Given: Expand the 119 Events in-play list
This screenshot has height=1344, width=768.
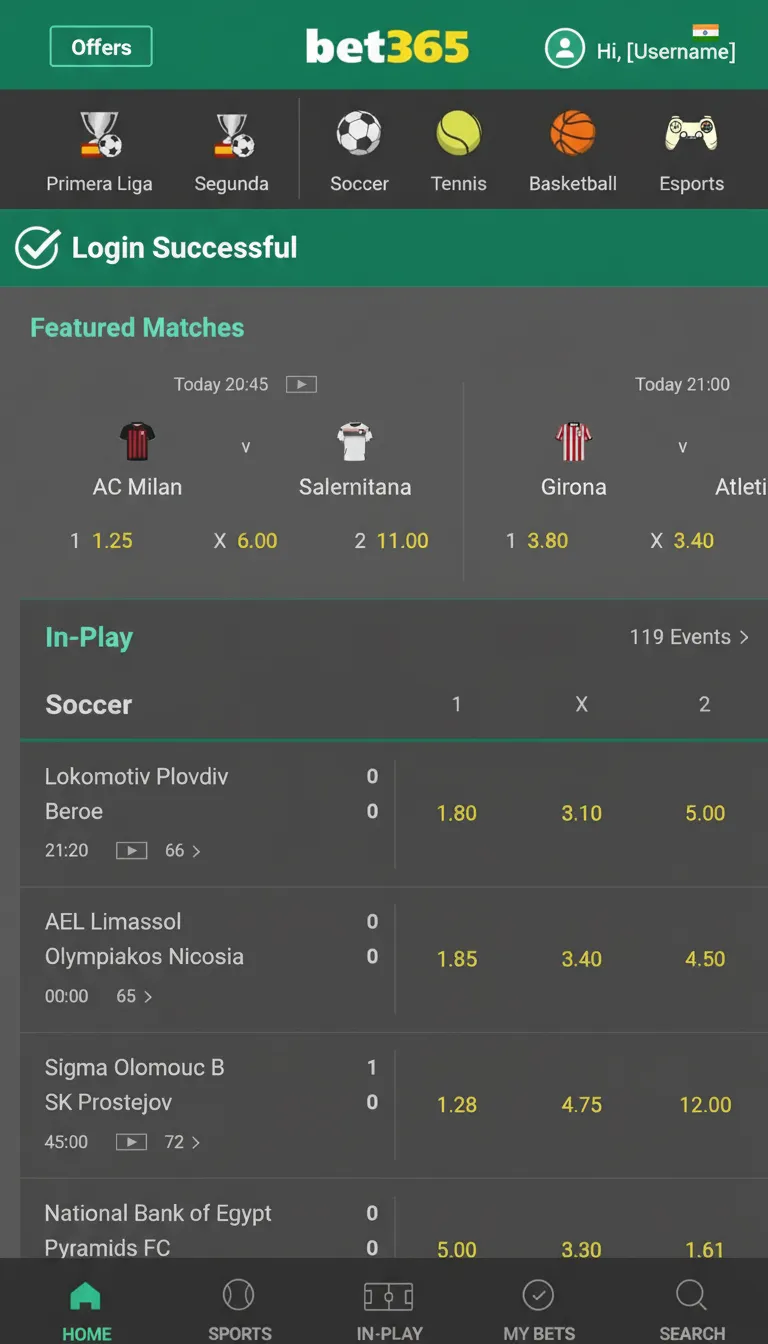Looking at the screenshot, I should [x=689, y=637].
